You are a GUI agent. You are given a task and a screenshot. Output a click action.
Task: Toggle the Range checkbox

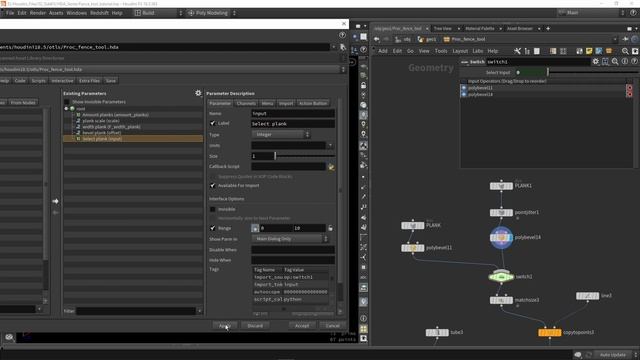pyautogui.click(x=213, y=228)
